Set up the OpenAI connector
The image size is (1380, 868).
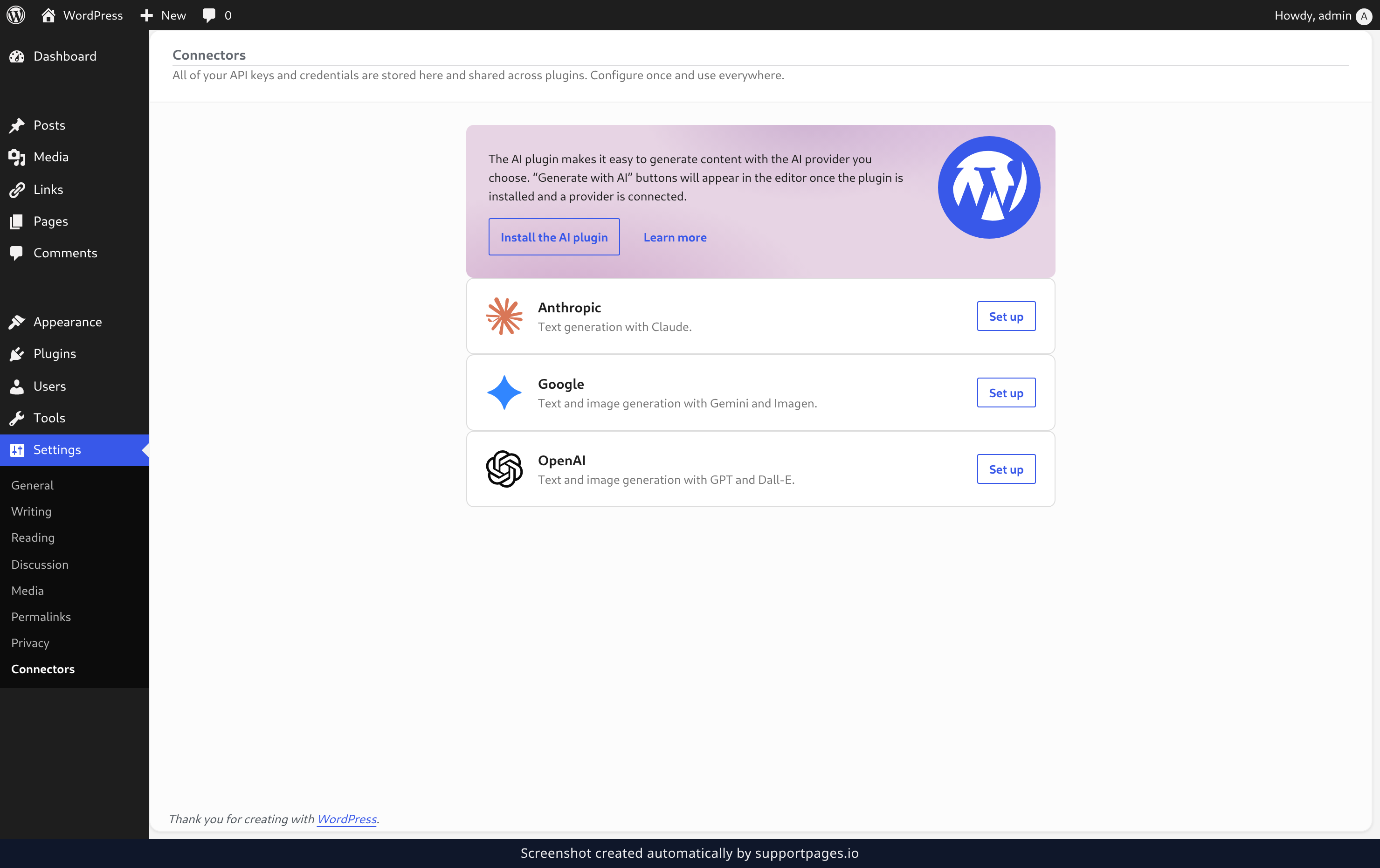[1006, 468]
